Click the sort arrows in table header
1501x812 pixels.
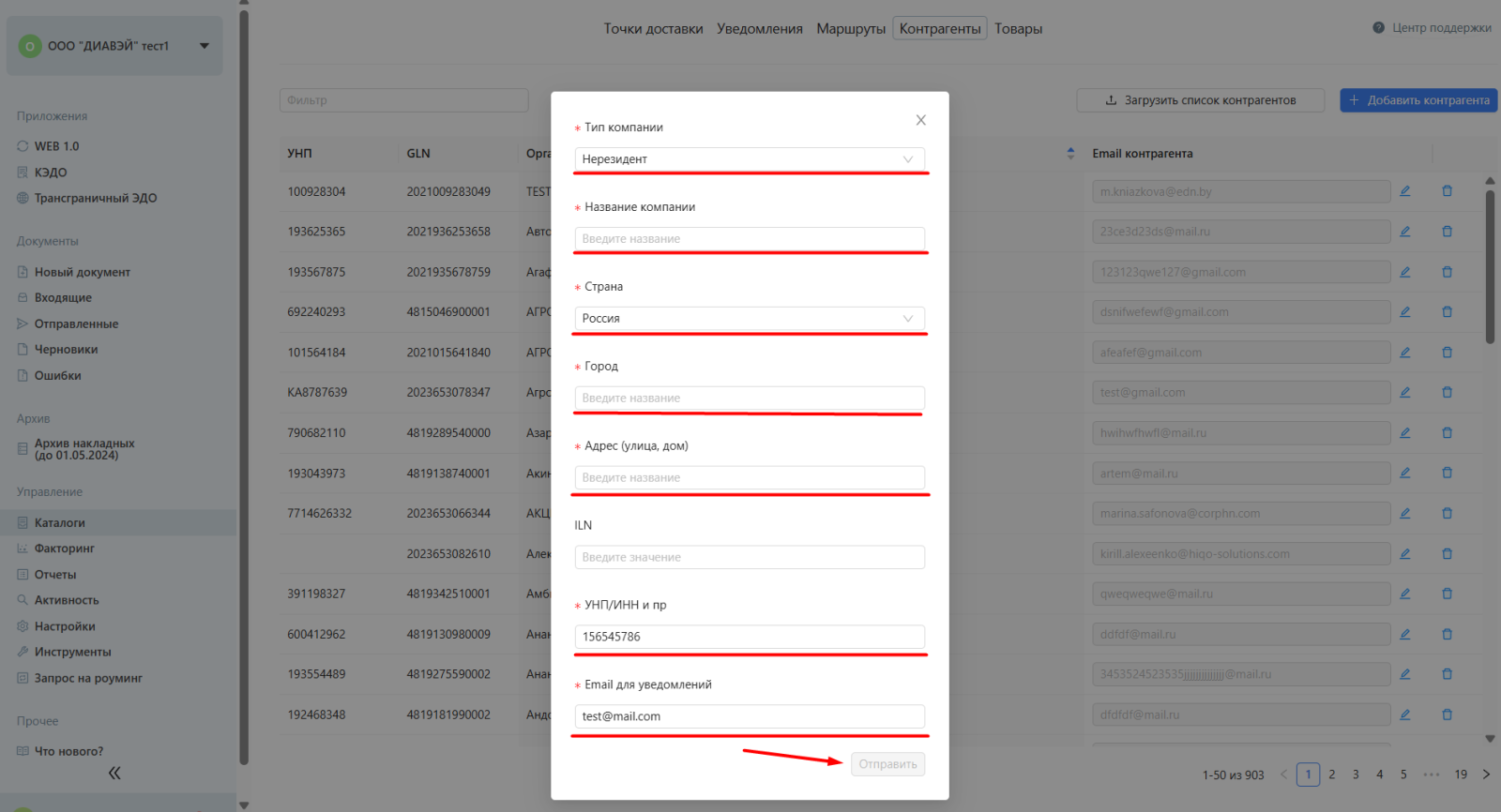tap(1070, 154)
